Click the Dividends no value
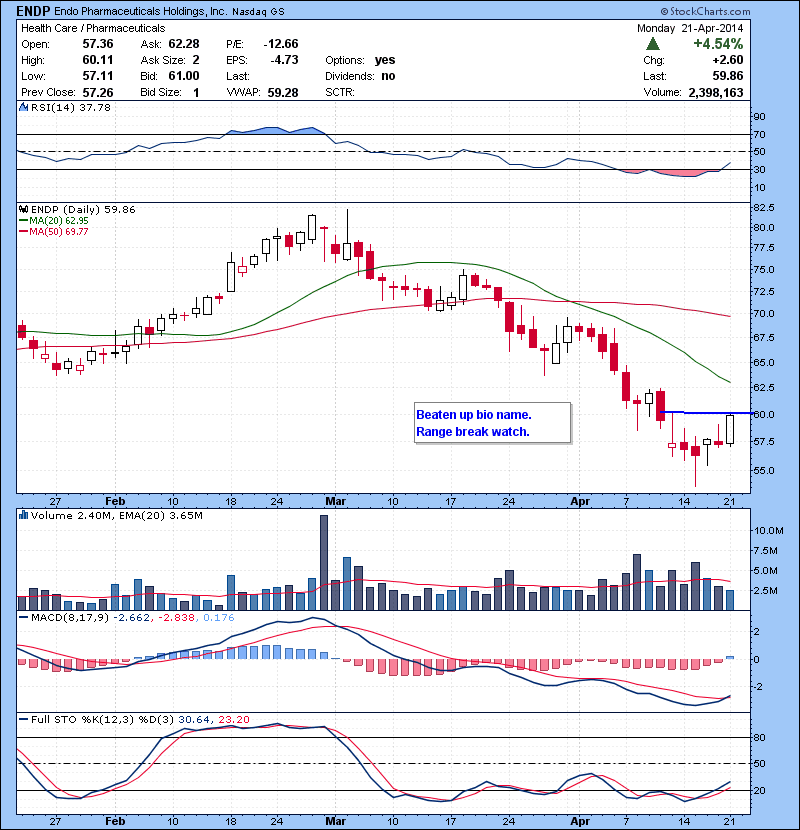This screenshot has width=800, height=830. tap(388, 76)
